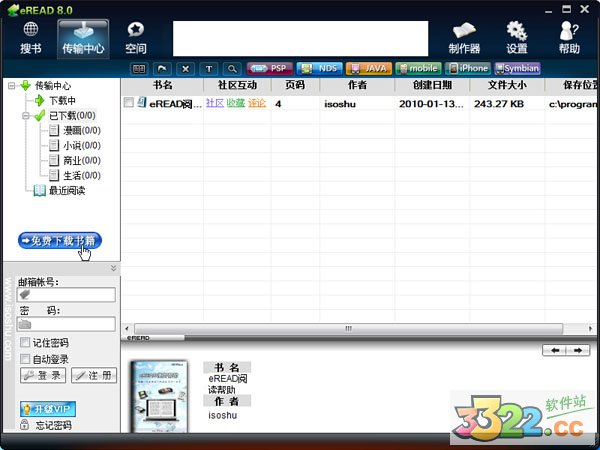Image resolution: width=600 pixels, height=450 pixels.
Task: Select 已下载(0/0) in the tree
Action: click(x=72, y=116)
